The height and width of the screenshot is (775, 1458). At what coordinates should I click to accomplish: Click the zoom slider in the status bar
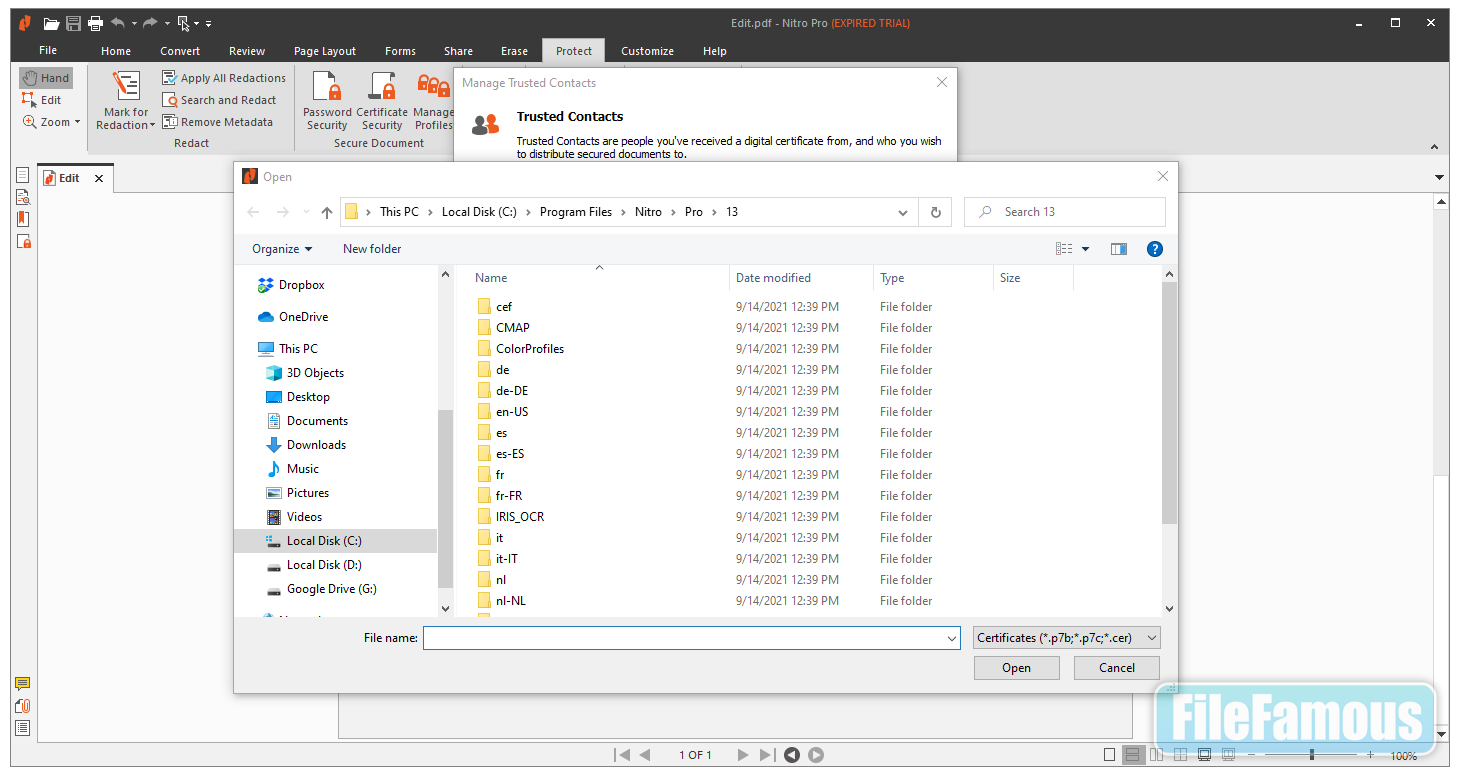1311,755
